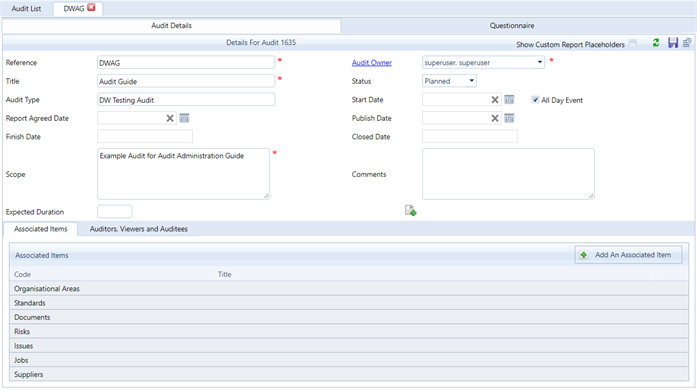Click the Code column header
Image resolution: width=697 pixels, height=390 pixels.
(x=112, y=274)
